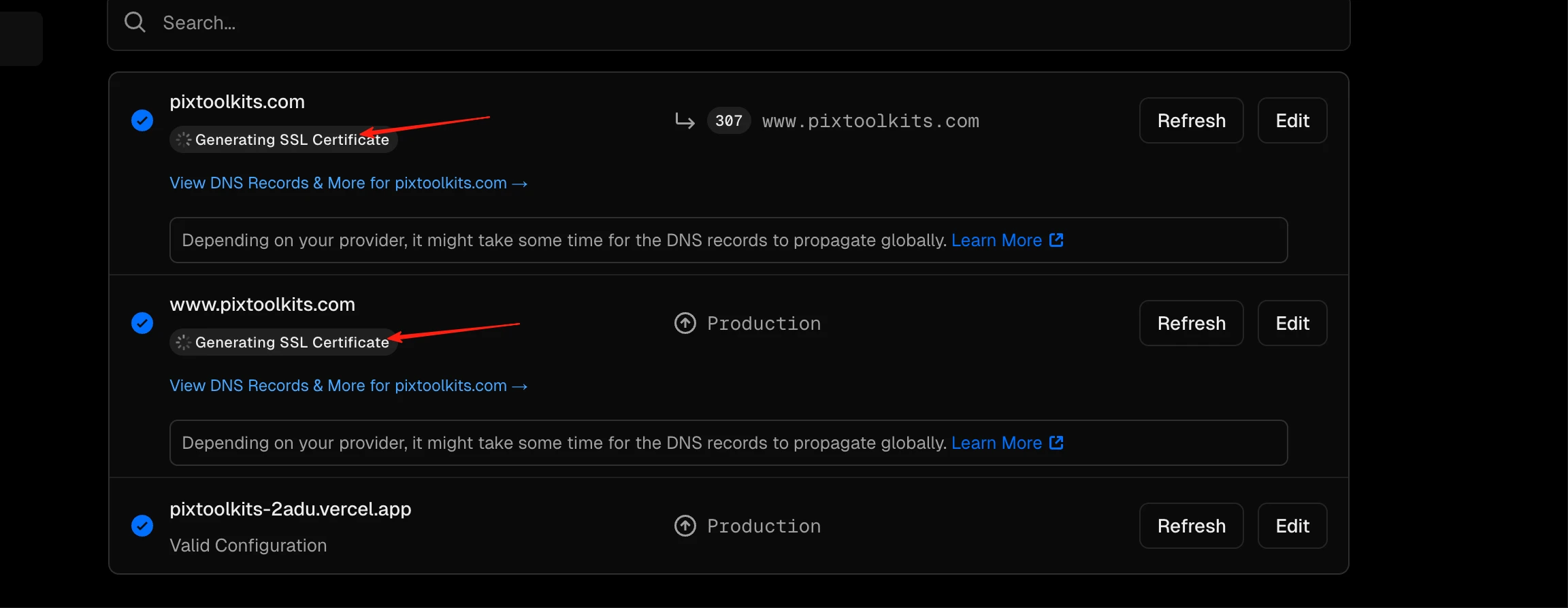Click the Valid Configuration status text
Screen dimensions: 1568x608
coord(248,545)
